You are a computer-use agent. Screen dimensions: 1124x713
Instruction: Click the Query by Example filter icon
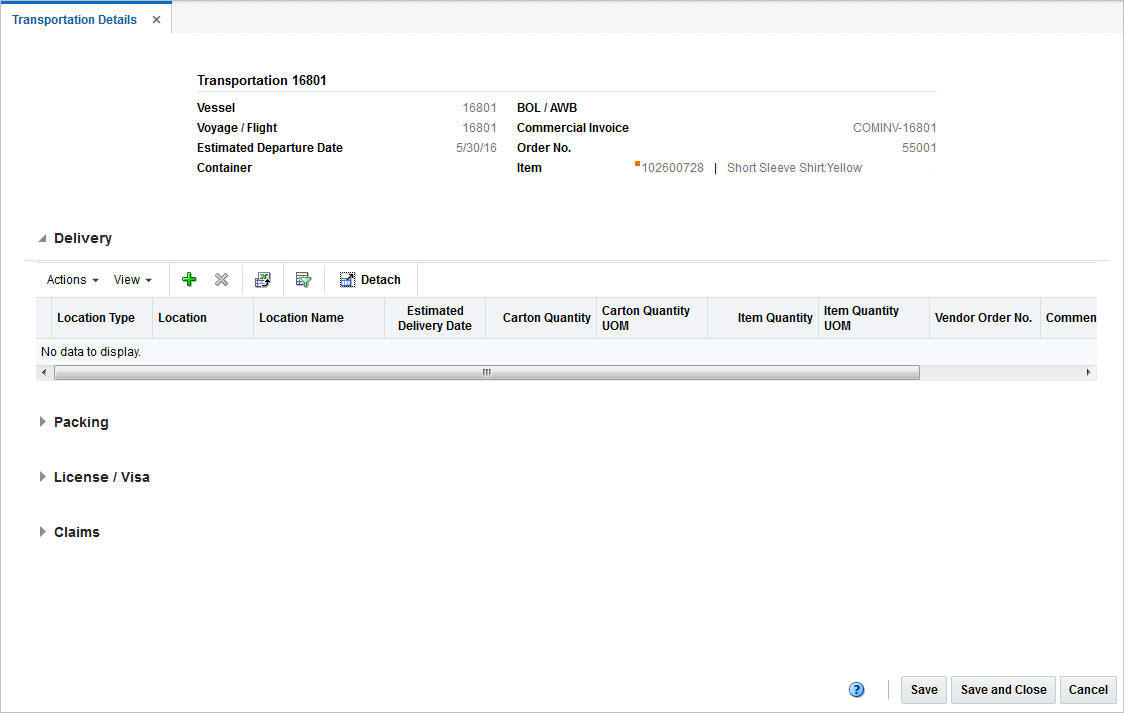tap(303, 279)
